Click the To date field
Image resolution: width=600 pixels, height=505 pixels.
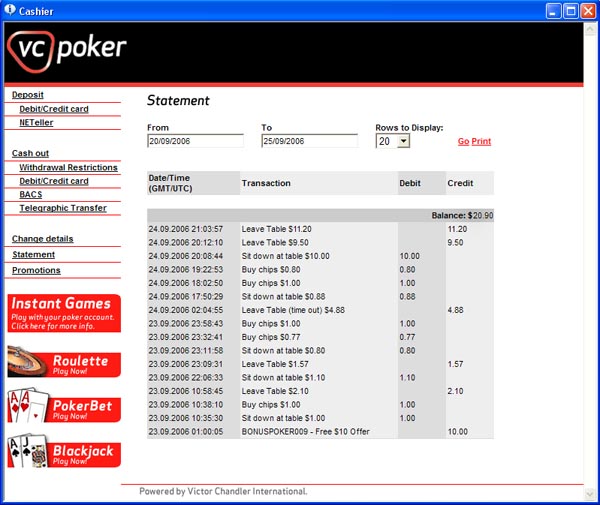tap(310, 141)
